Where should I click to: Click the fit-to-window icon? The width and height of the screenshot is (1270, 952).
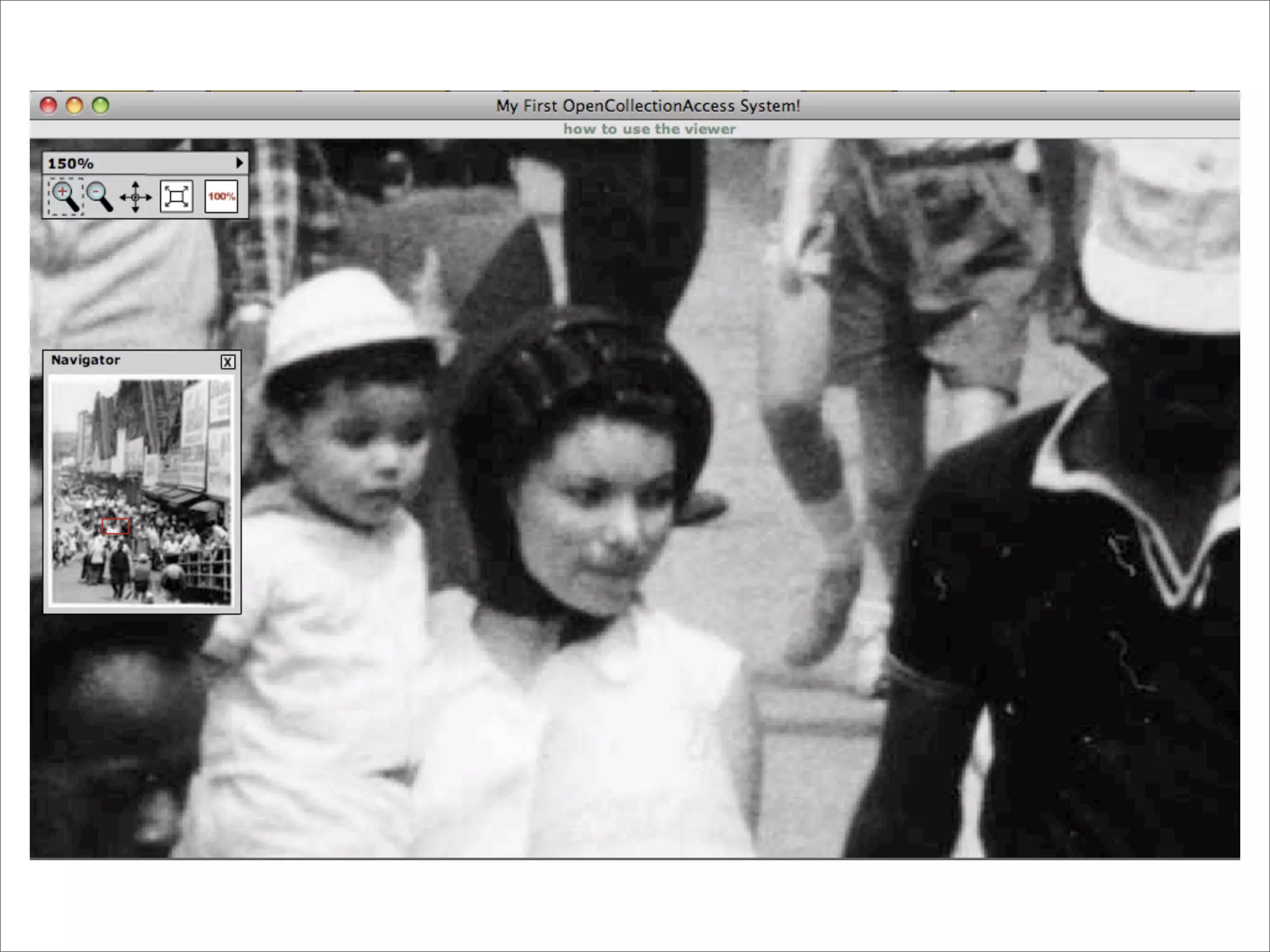(x=176, y=197)
